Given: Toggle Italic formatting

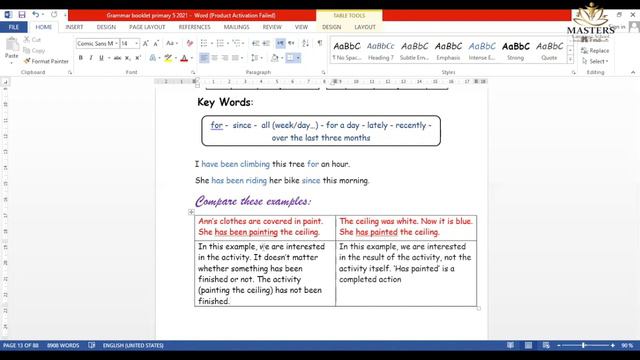Looking at the screenshot, I should click(x=91, y=58).
